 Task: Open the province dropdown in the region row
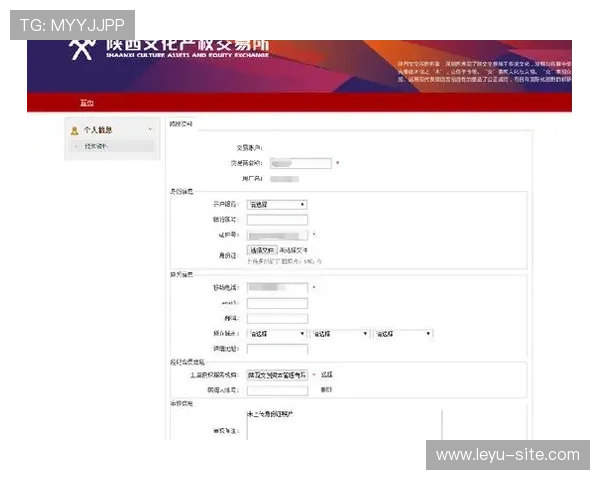coord(277,334)
